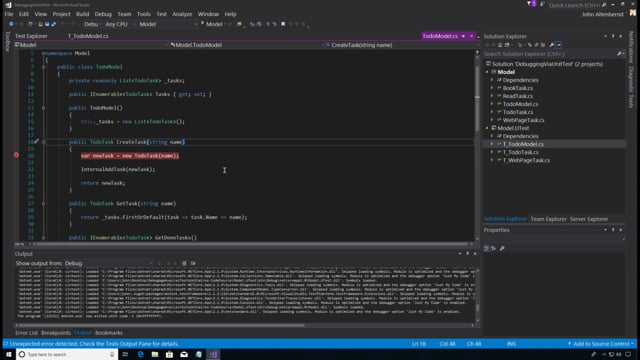Click the breakpoint dot in the editor margin
The image size is (640, 360).
tap(16, 155)
